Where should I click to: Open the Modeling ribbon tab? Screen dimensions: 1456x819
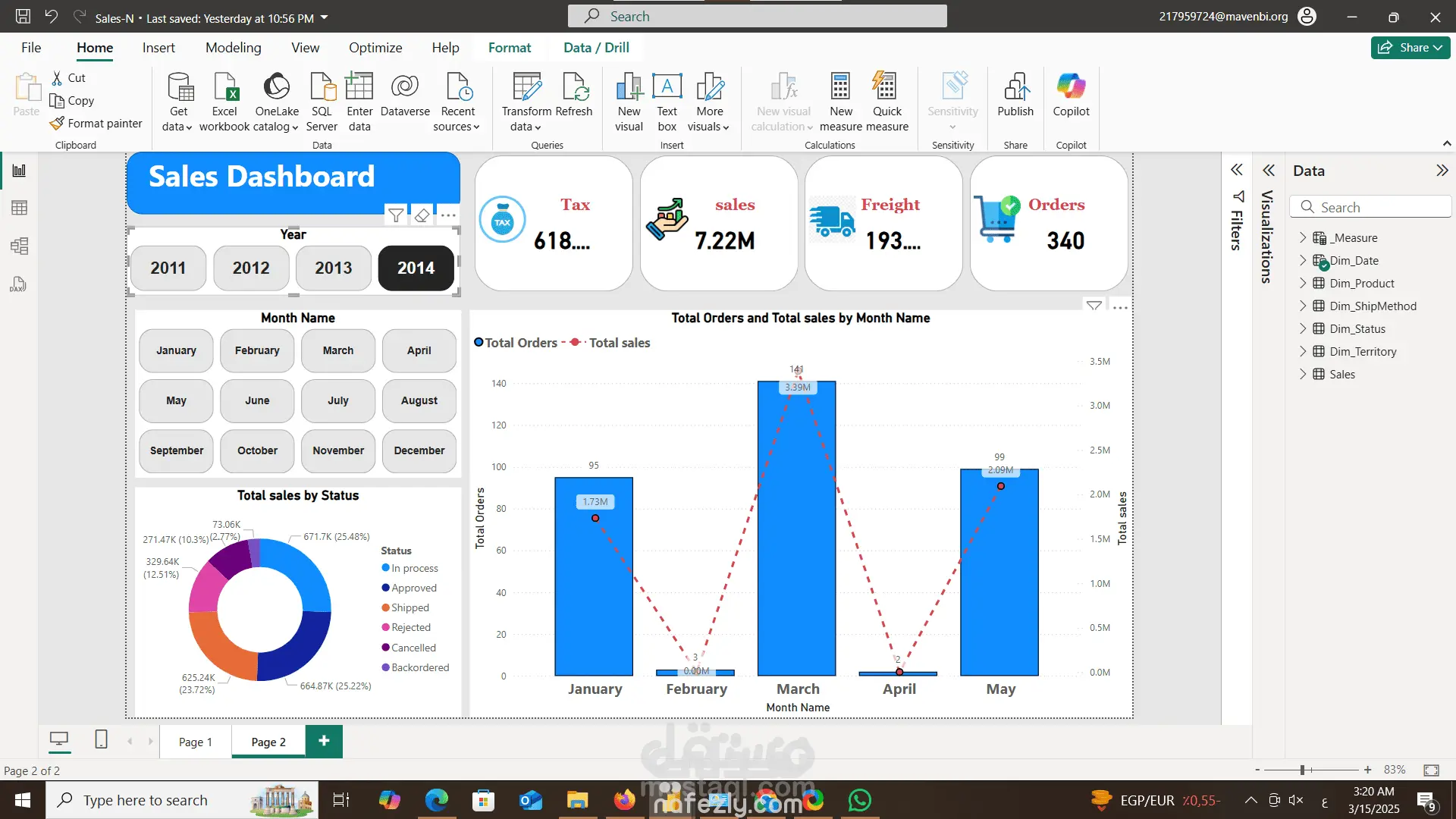tap(233, 47)
